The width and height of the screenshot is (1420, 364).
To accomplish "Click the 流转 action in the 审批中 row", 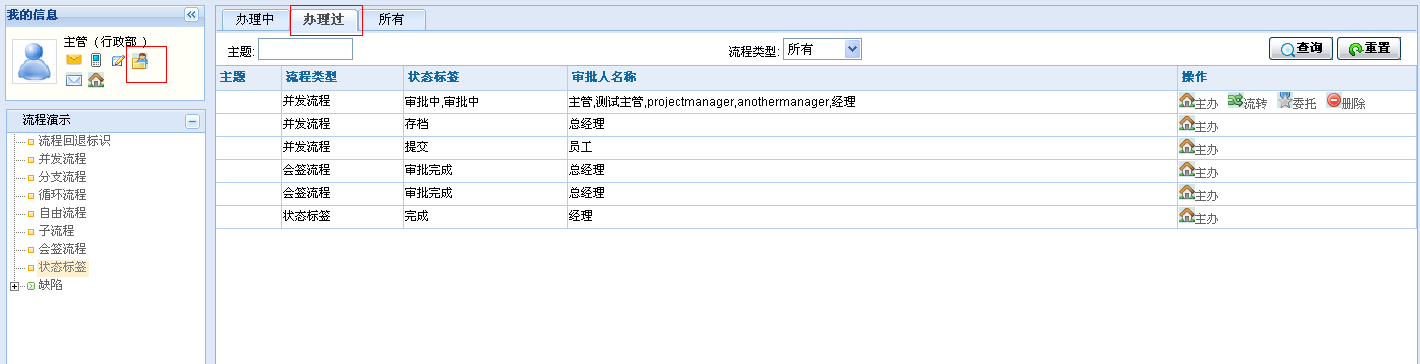I will 1247,101.
